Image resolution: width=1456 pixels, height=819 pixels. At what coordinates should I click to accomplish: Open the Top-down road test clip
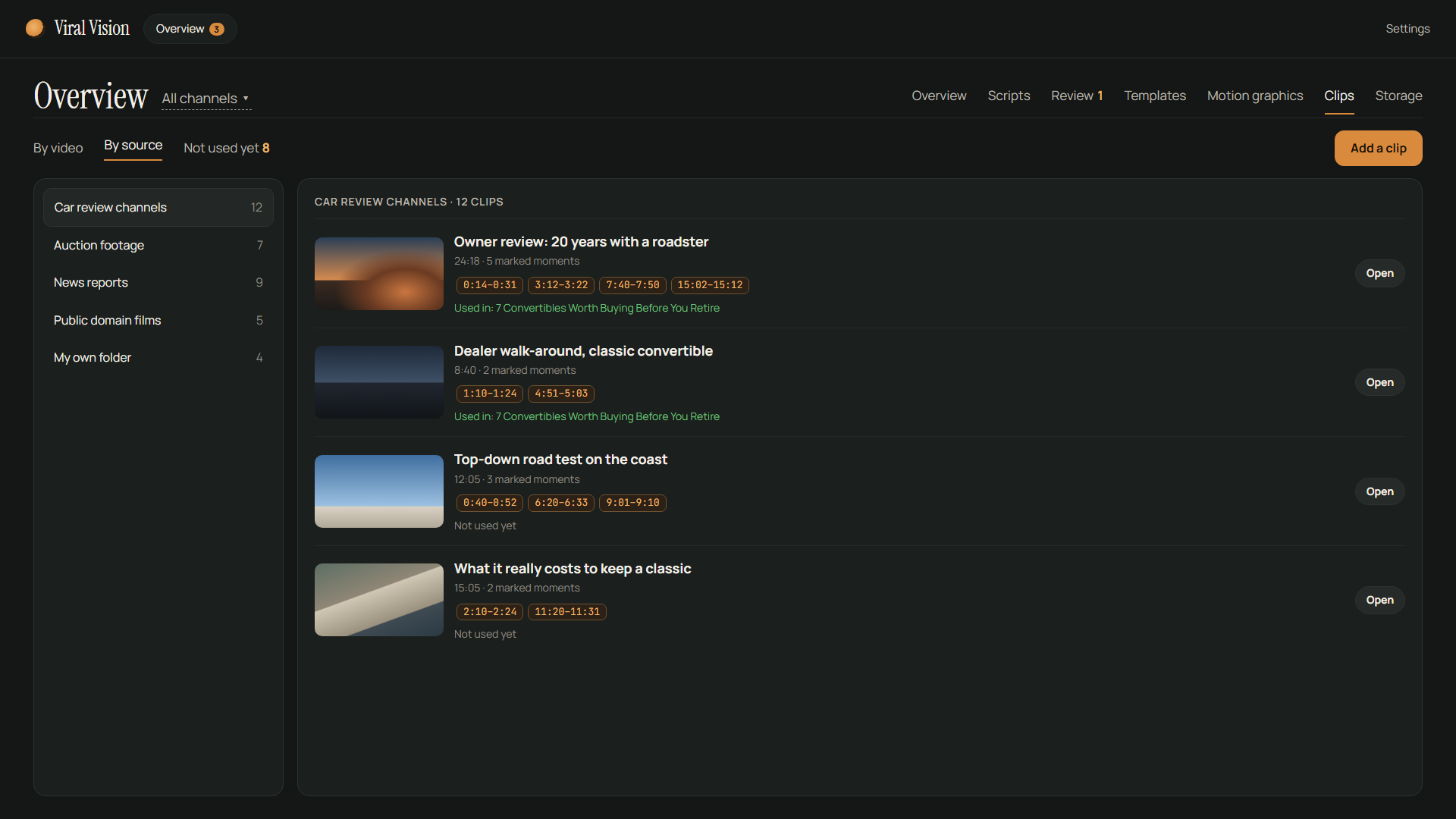(1379, 491)
